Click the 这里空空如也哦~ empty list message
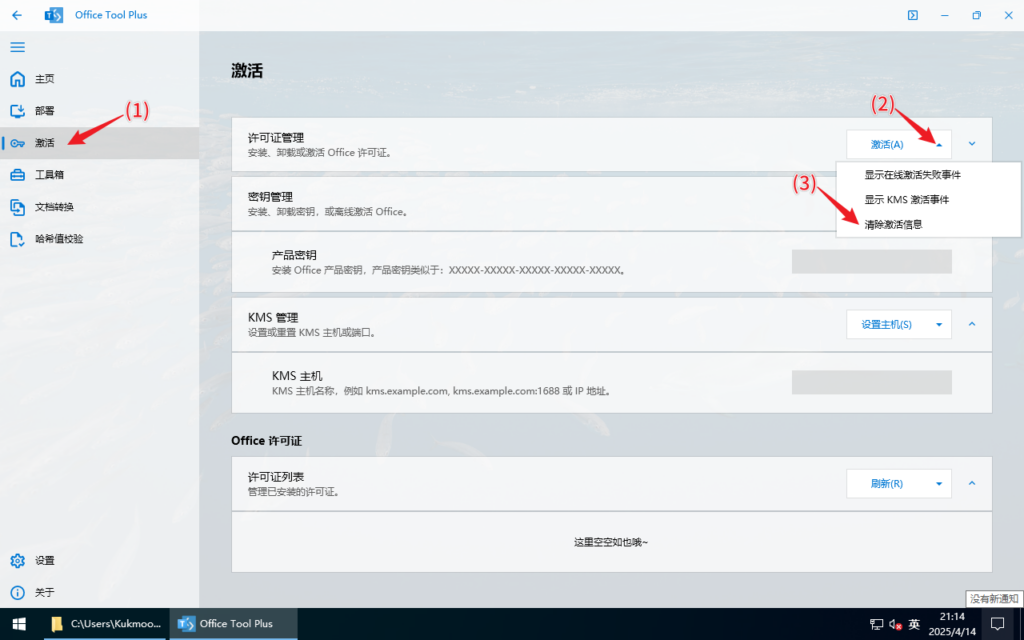Viewport: 1024px width, 640px height. 611,542
